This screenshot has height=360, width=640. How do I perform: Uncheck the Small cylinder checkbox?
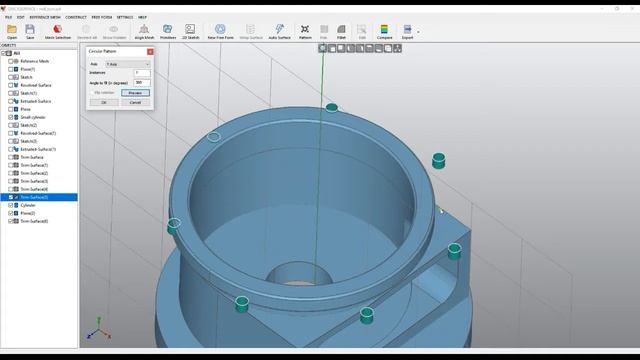coord(11,117)
